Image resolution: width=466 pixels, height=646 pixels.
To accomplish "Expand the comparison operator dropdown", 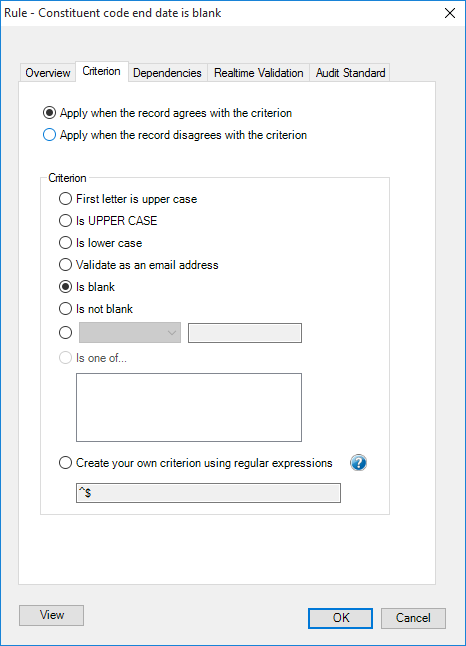I will click(130, 332).
